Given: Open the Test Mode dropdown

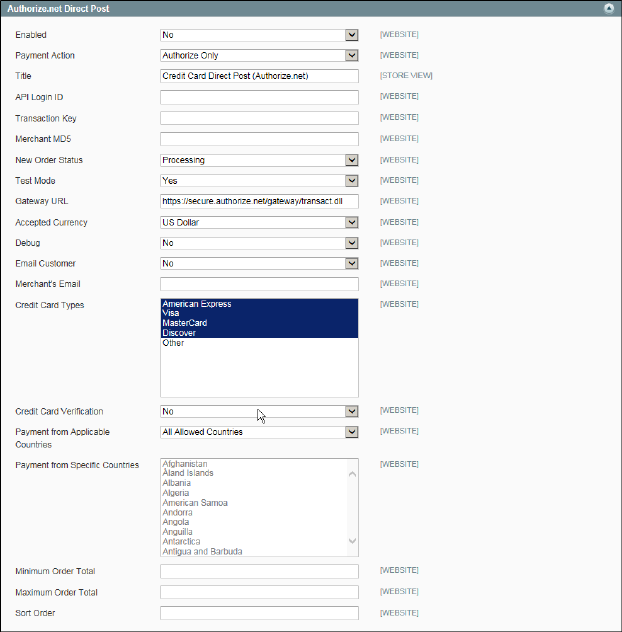Looking at the screenshot, I should [x=259, y=181].
